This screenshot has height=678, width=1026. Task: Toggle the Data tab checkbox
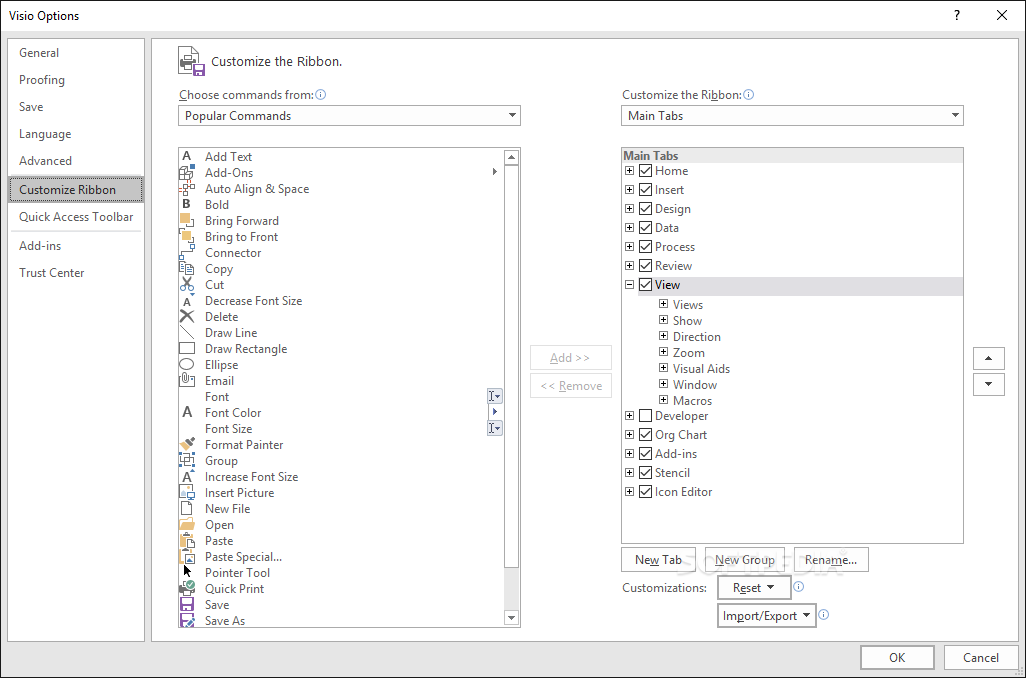pos(645,228)
